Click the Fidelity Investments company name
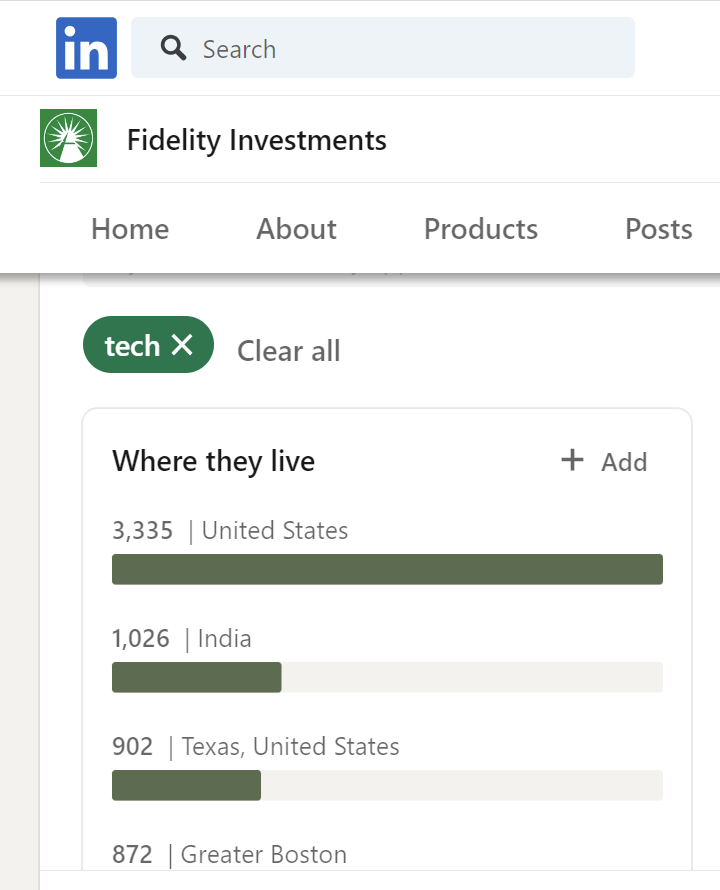 (x=257, y=140)
